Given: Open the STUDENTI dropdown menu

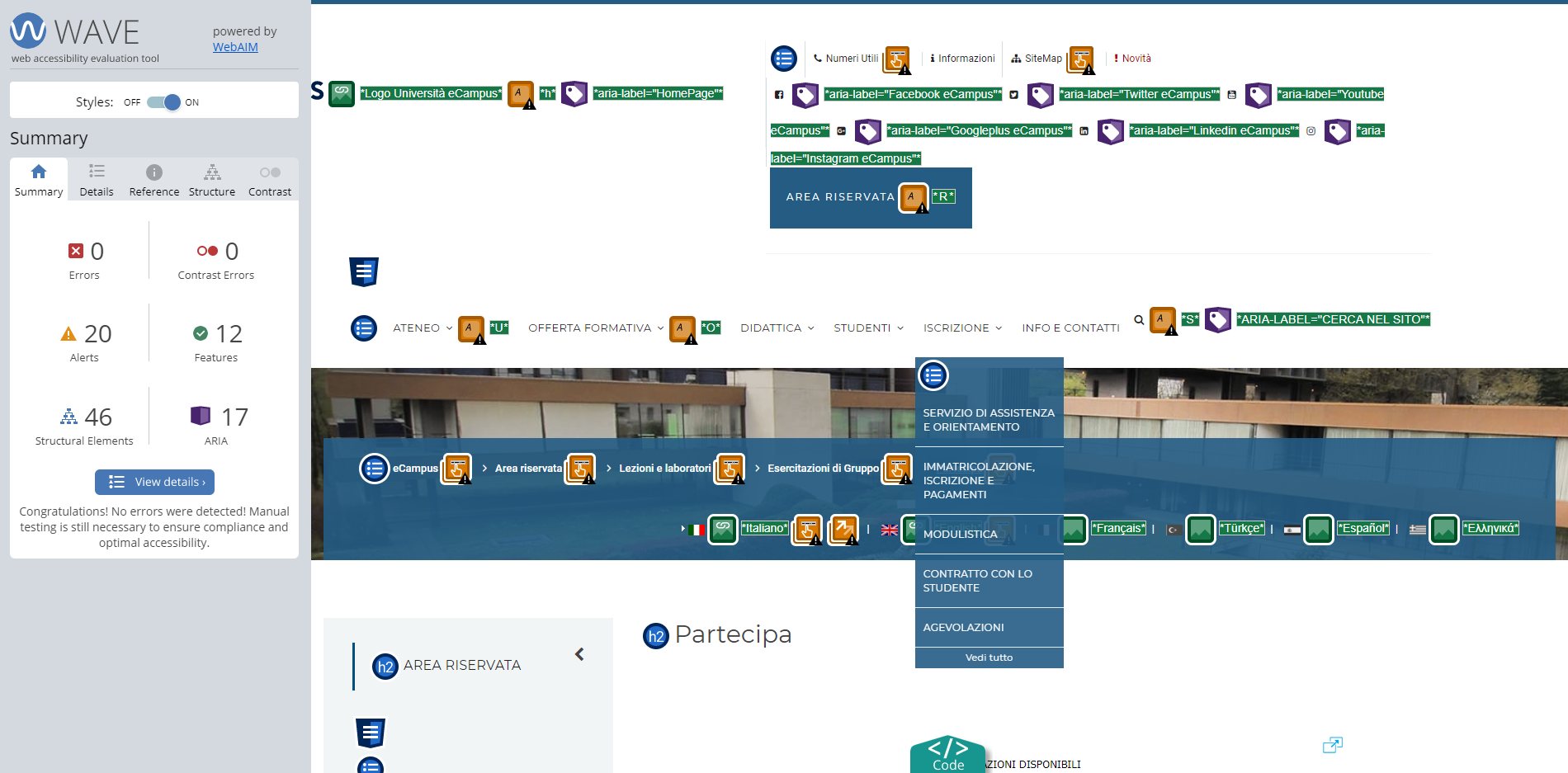Looking at the screenshot, I should (x=867, y=328).
